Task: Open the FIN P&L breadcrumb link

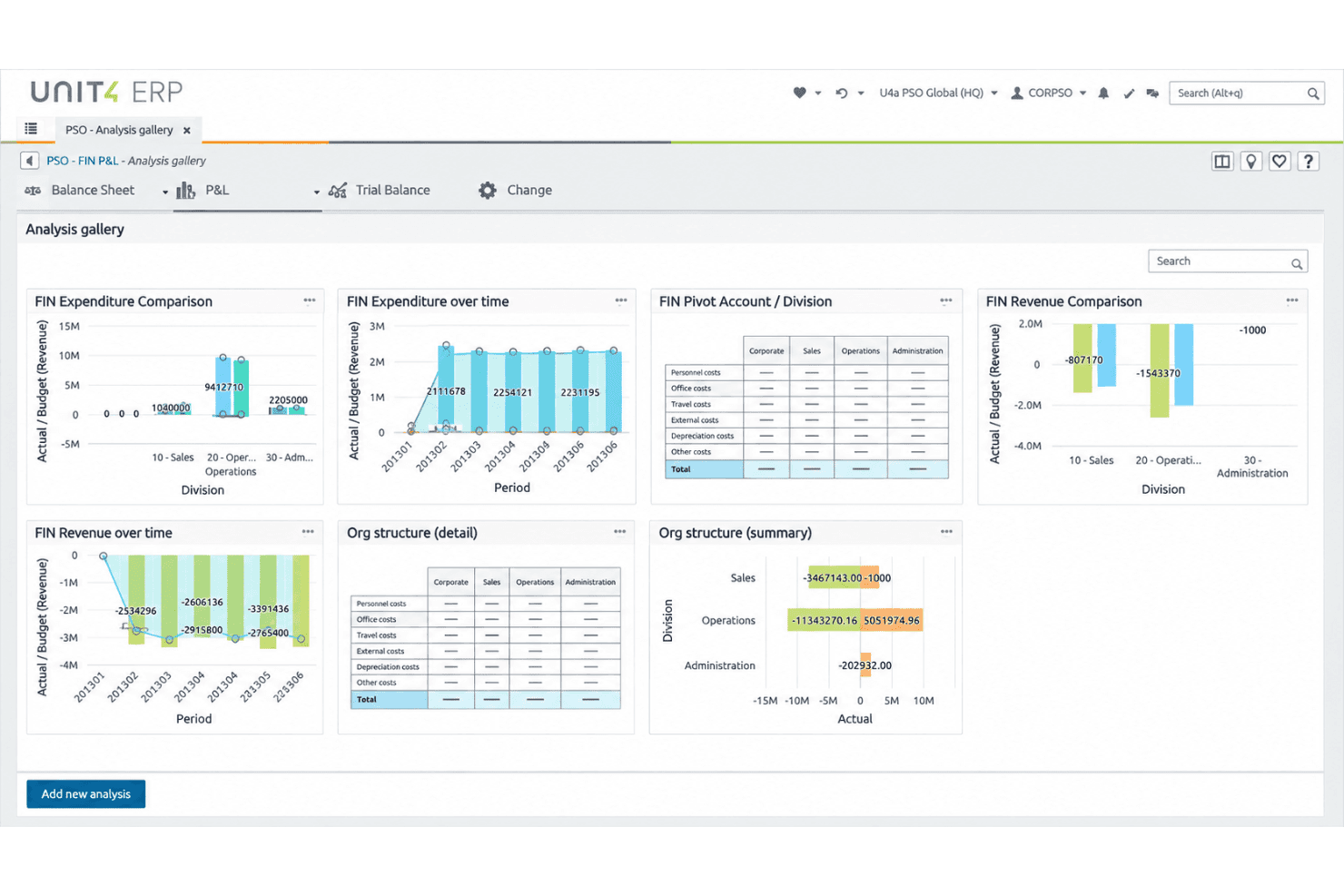Action: click(x=98, y=161)
